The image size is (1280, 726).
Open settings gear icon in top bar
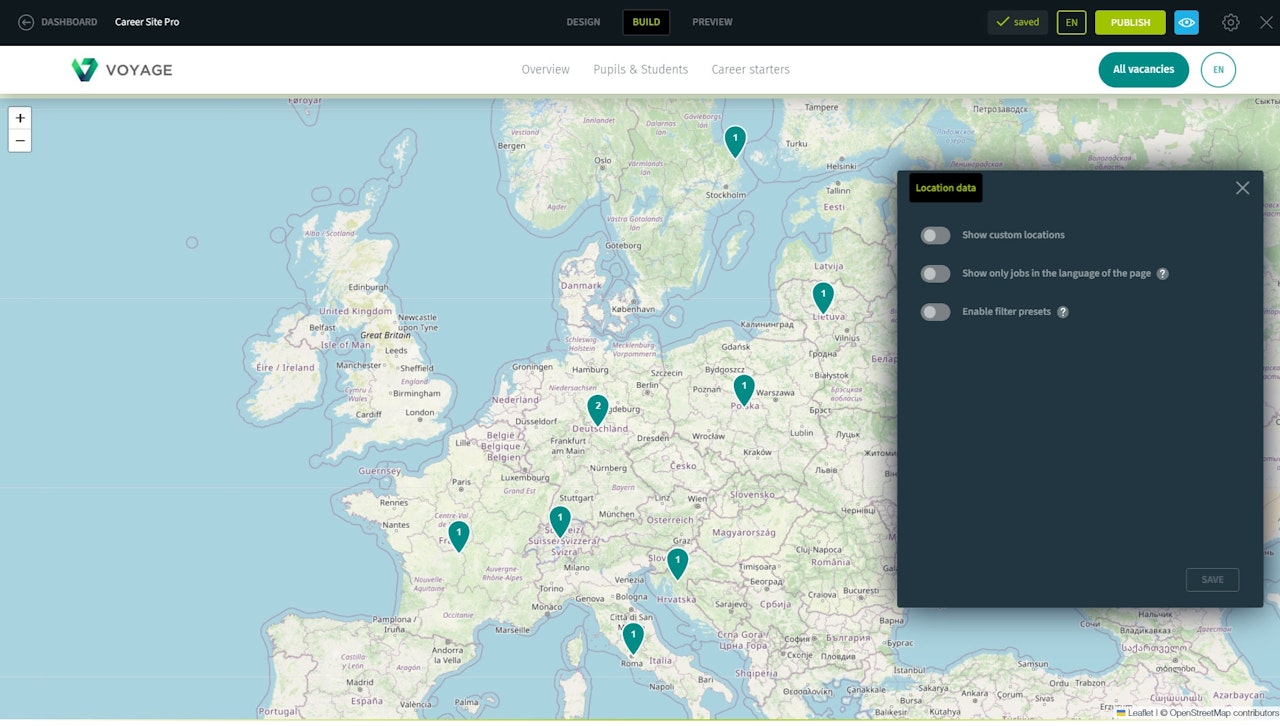1231,22
